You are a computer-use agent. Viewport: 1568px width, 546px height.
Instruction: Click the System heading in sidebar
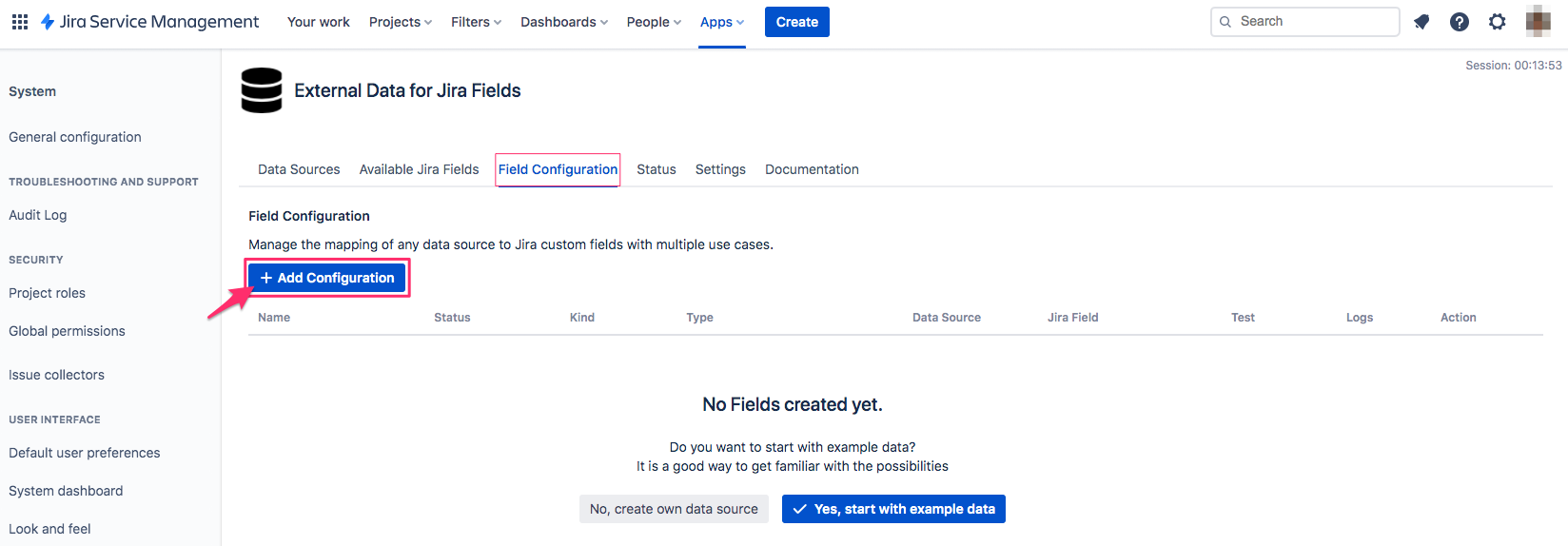pyautogui.click(x=32, y=91)
